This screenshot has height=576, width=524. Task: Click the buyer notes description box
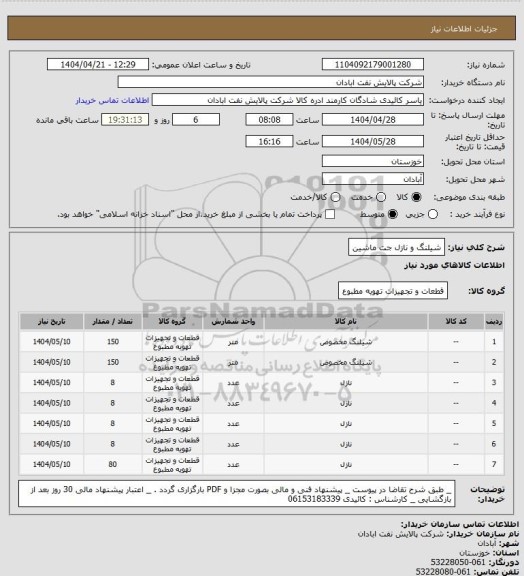coord(237,494)
